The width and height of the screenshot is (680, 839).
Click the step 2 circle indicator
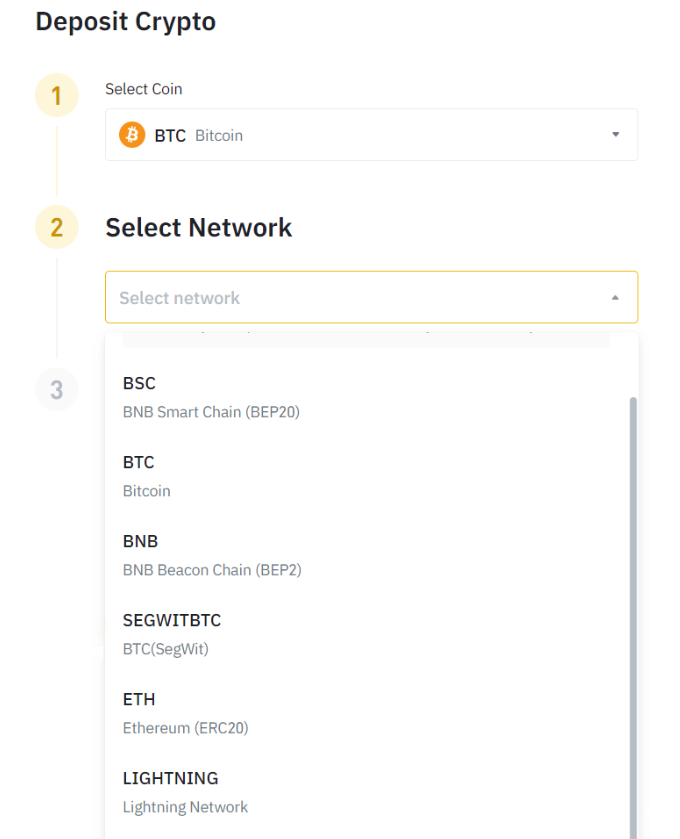point(57,228)
